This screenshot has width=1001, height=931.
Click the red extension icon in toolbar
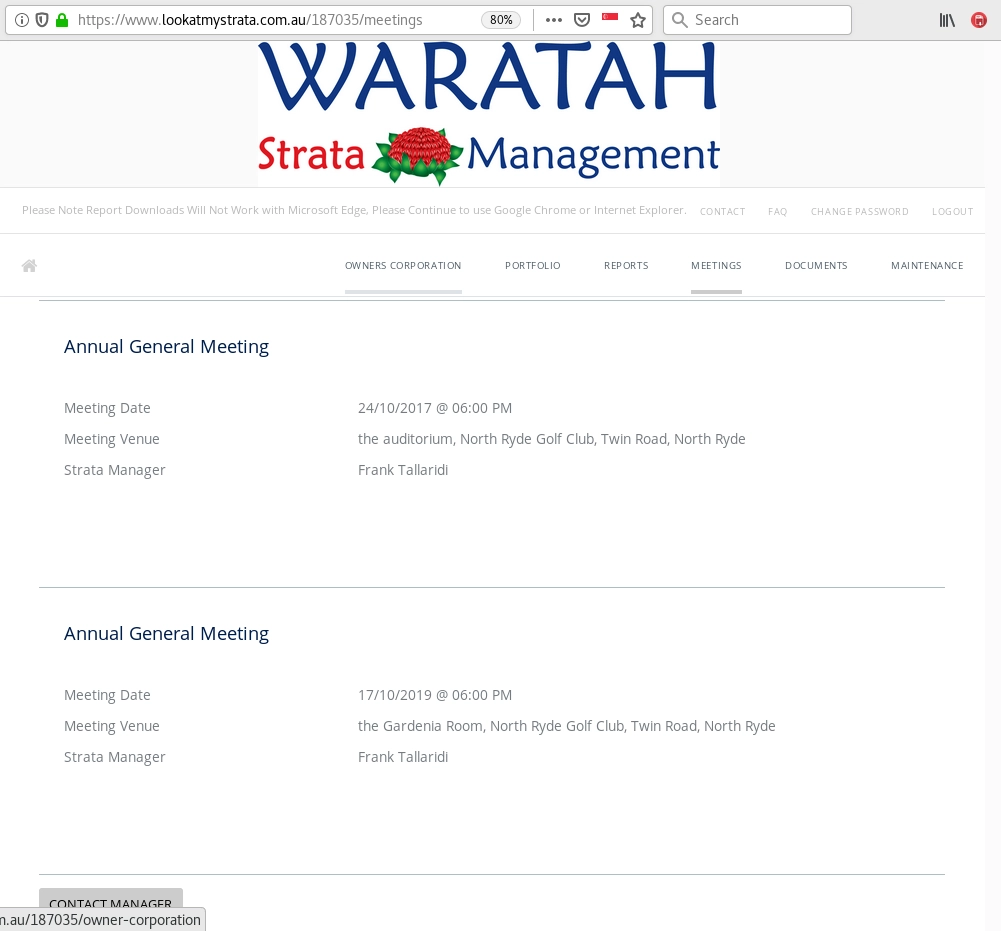[x=979, y=20]
